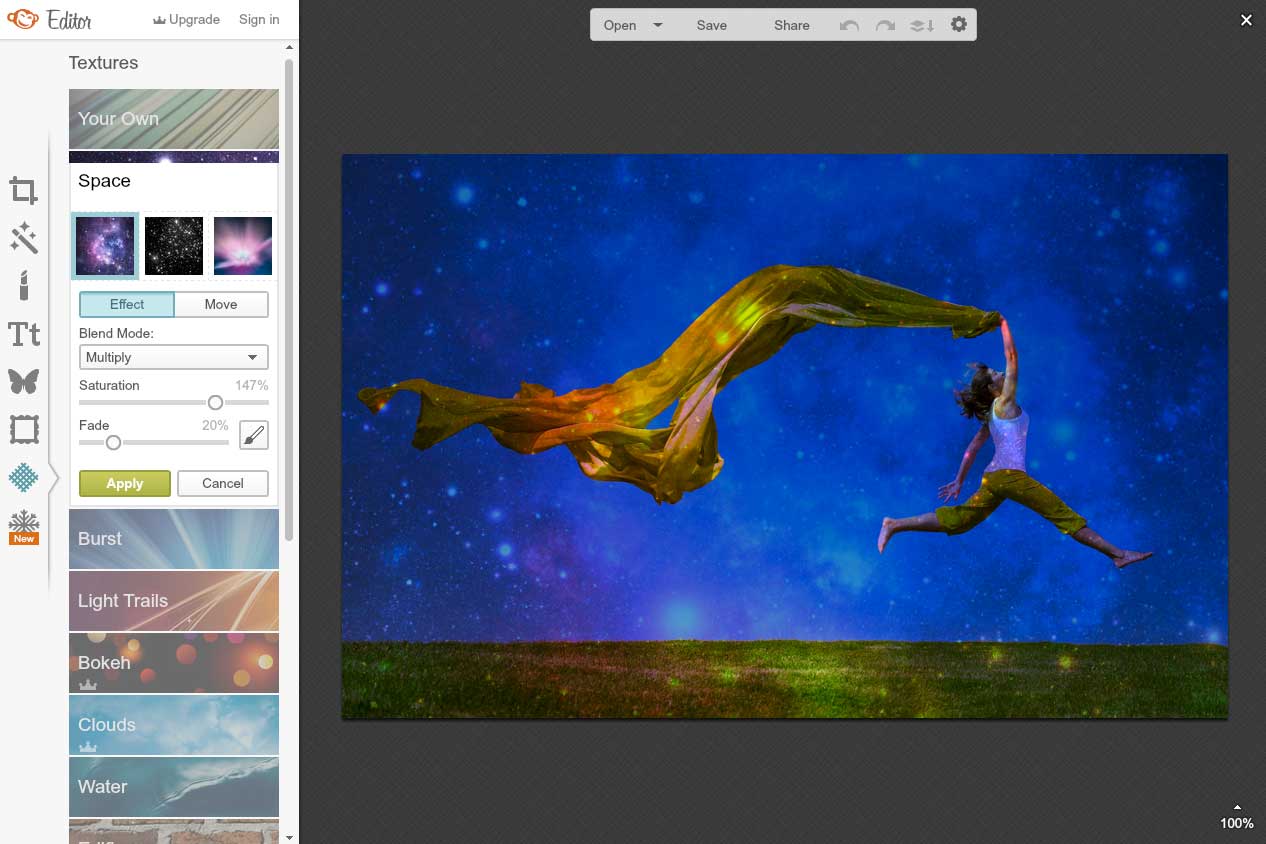1266x844 pixels.
Task: Apply the Space texture
Action: (125, 483)
